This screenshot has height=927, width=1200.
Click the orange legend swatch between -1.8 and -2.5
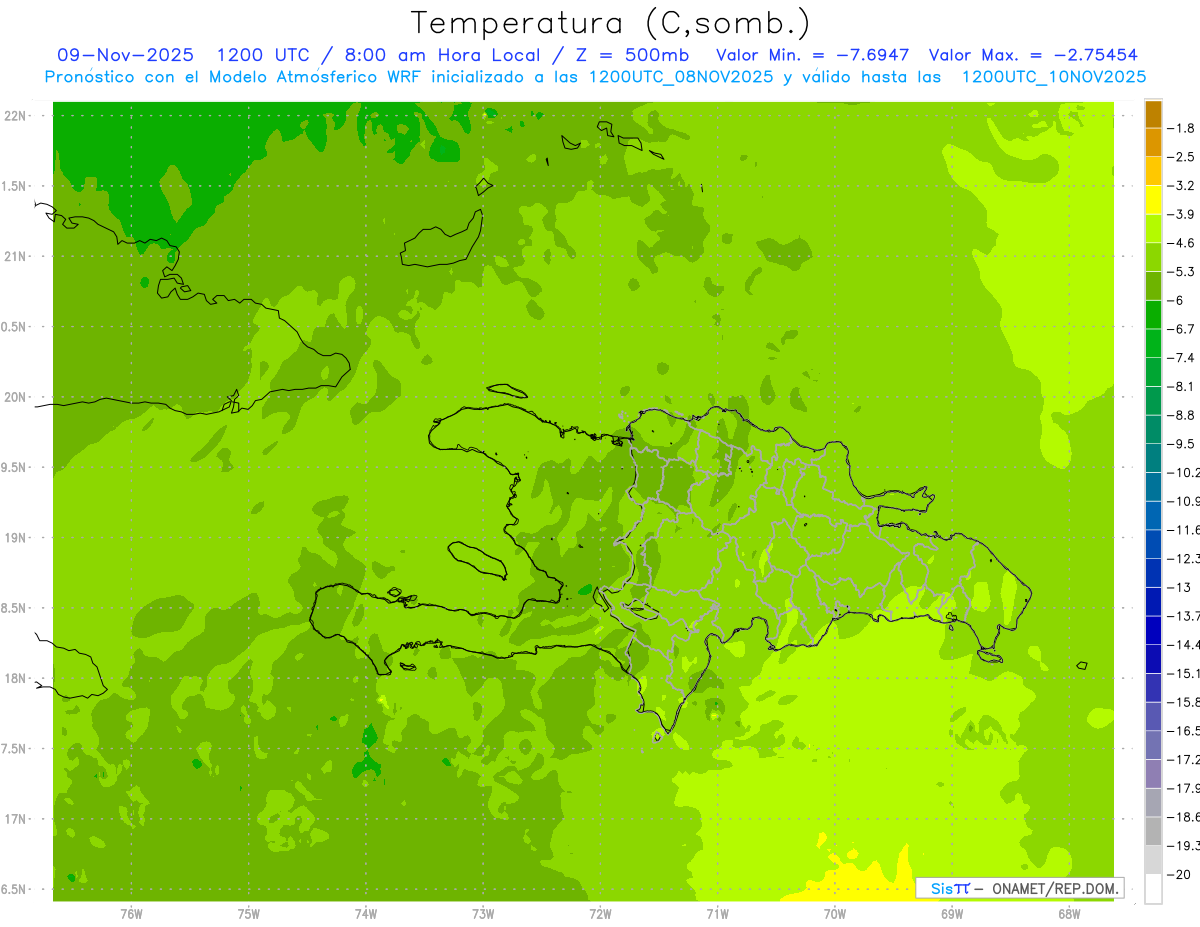[x=1153, y=143]
